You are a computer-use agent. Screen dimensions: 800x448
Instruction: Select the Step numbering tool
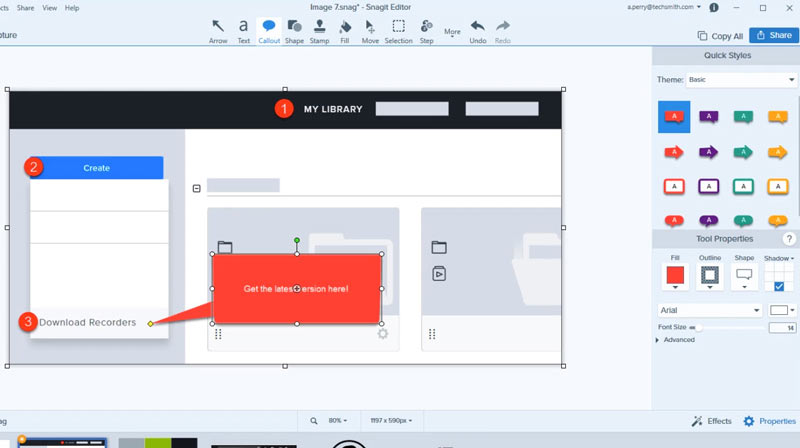[426, 29]
